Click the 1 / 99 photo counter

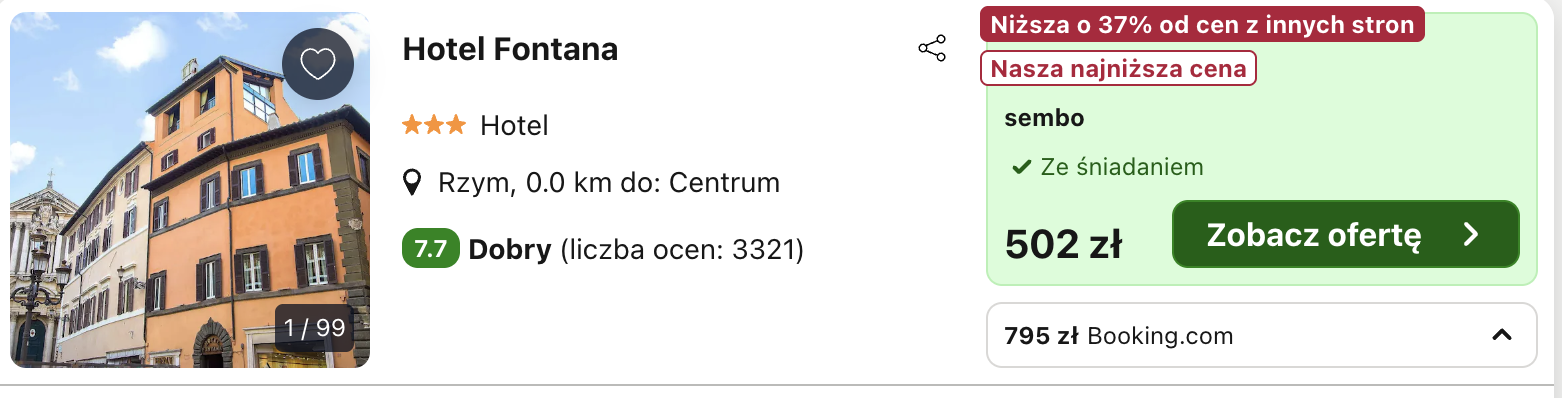(314, 328)
